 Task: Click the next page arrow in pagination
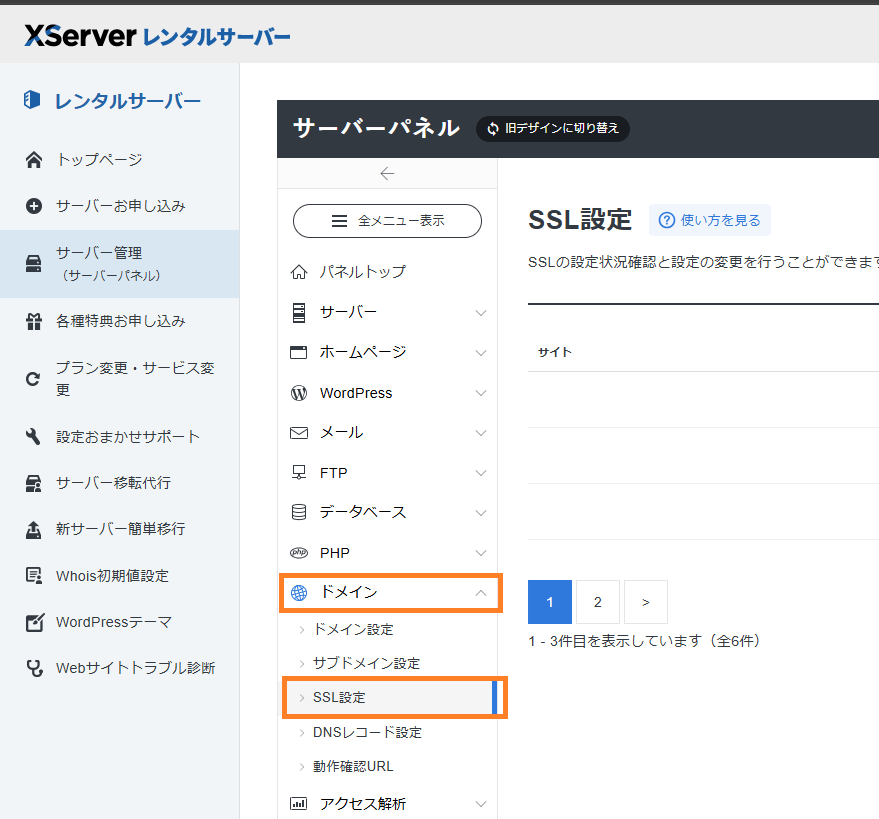[x=646, y=602]
